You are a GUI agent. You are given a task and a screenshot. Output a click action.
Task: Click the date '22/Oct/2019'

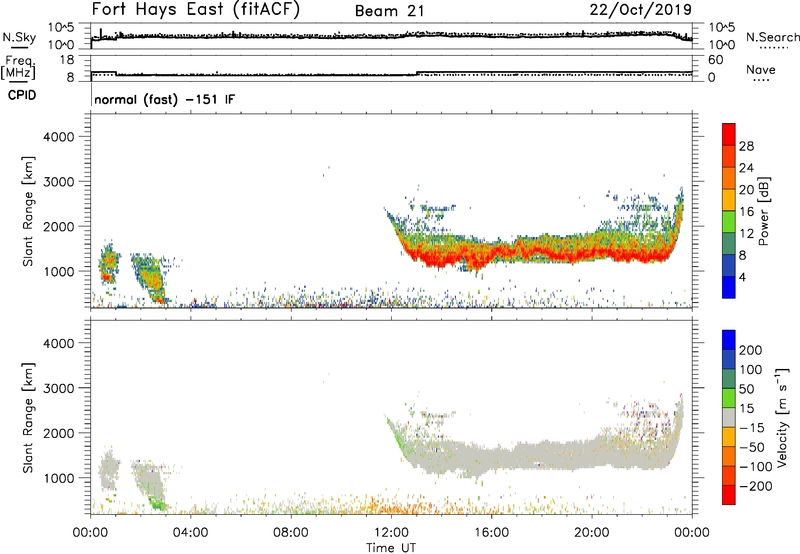(641, 10)
